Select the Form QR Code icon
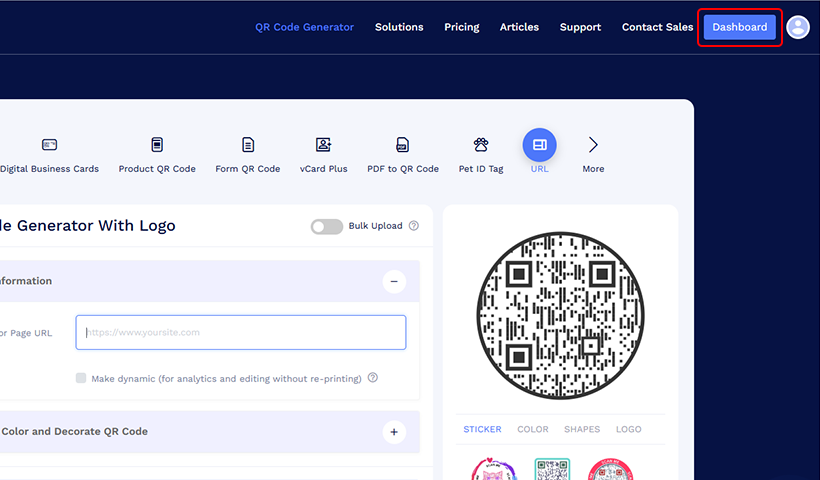Viewport: 820px width, 480px height. coord(248,144)
